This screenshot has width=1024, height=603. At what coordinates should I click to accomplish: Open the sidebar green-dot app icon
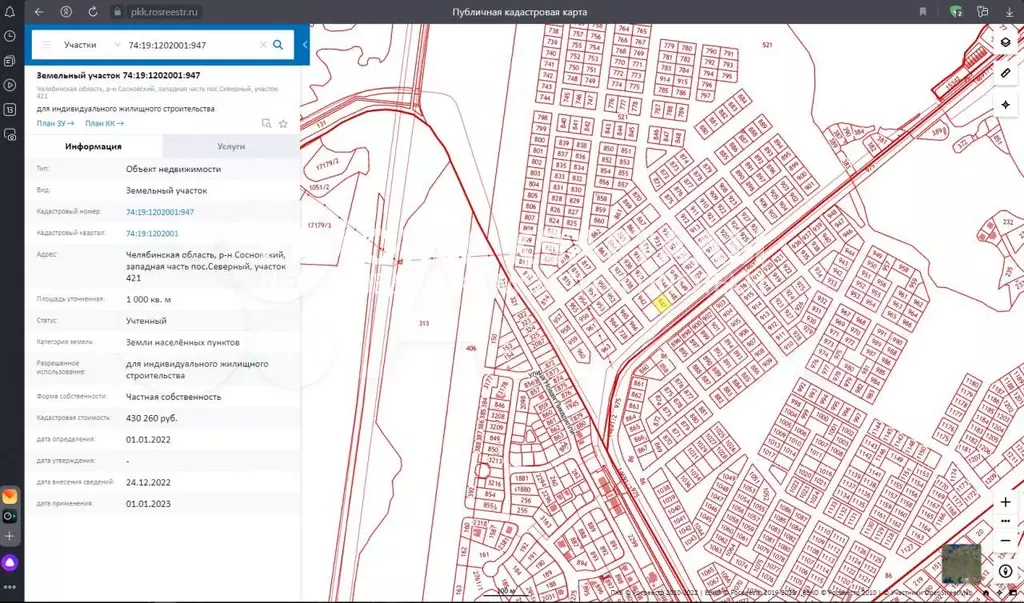pyautogui.click(x=10, y=516)
